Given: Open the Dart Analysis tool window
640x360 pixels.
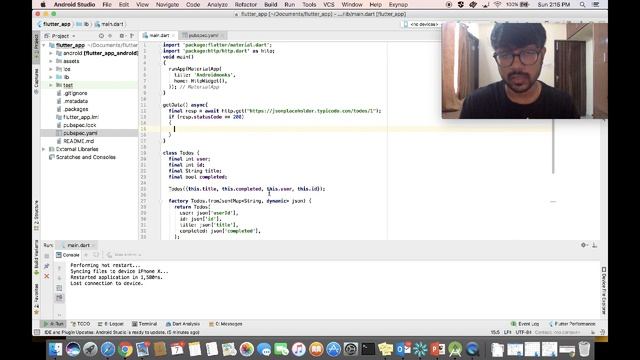Looking at the screenshot, I should tap(183, 324).
